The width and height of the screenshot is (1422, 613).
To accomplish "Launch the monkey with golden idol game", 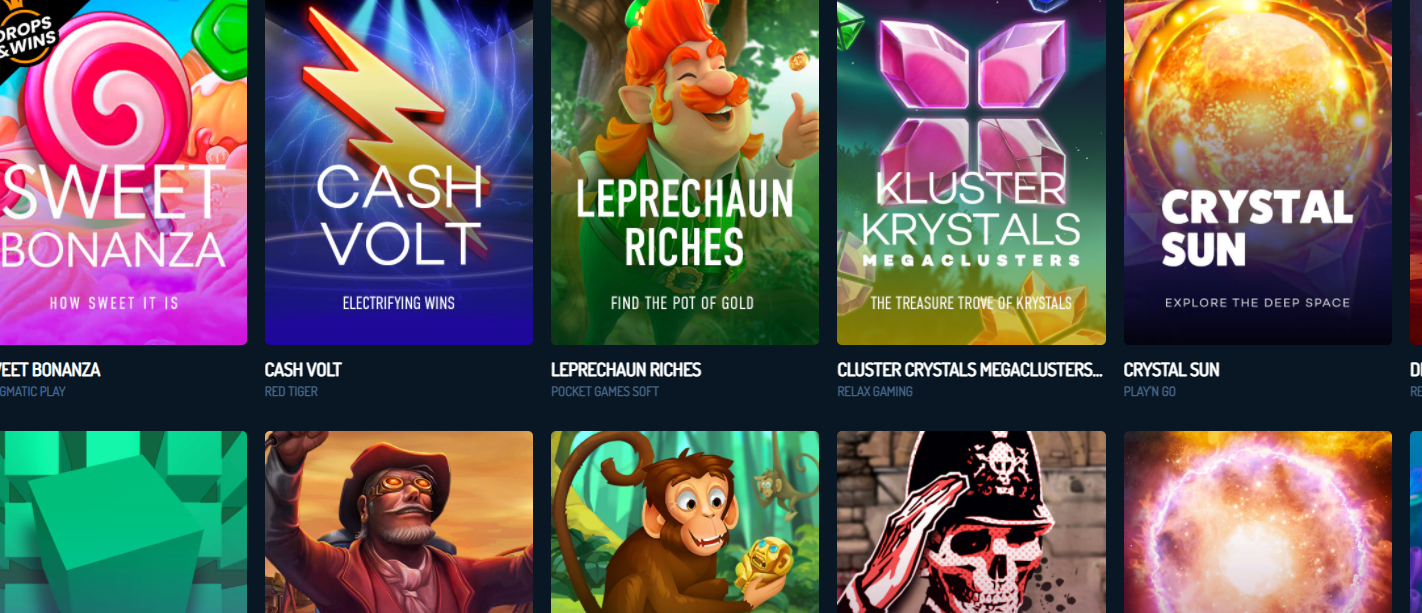I will pyautogui.click(x=685, y=522).
